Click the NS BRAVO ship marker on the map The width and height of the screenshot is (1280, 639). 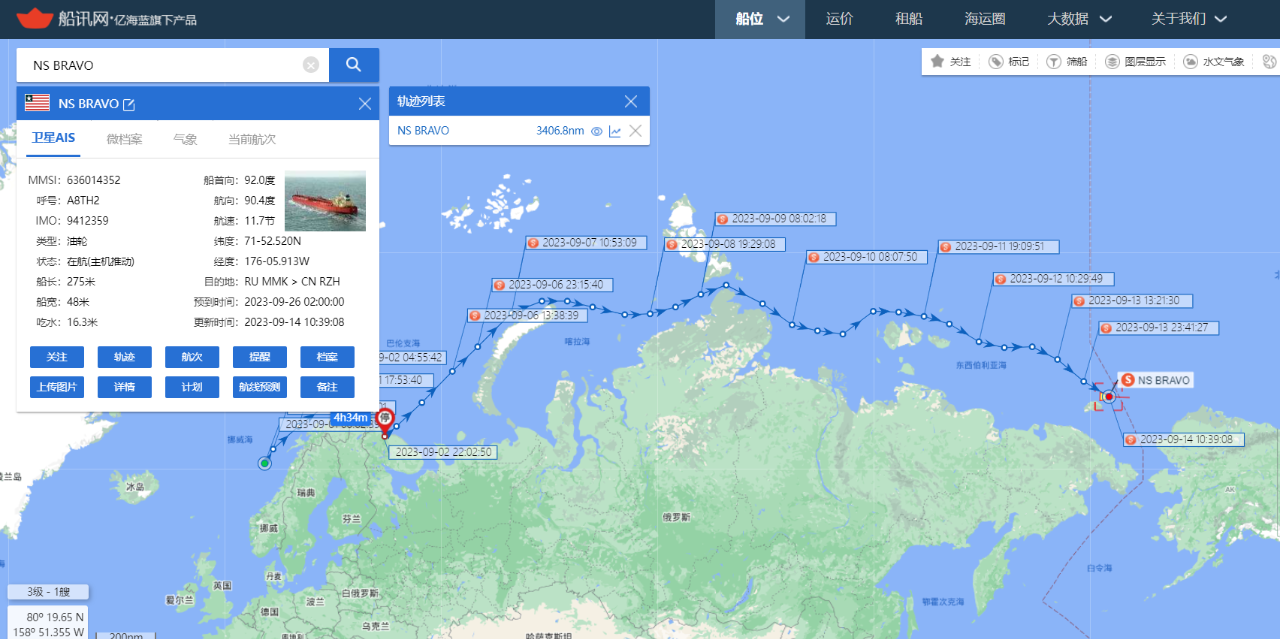[x=1108, y=397]
